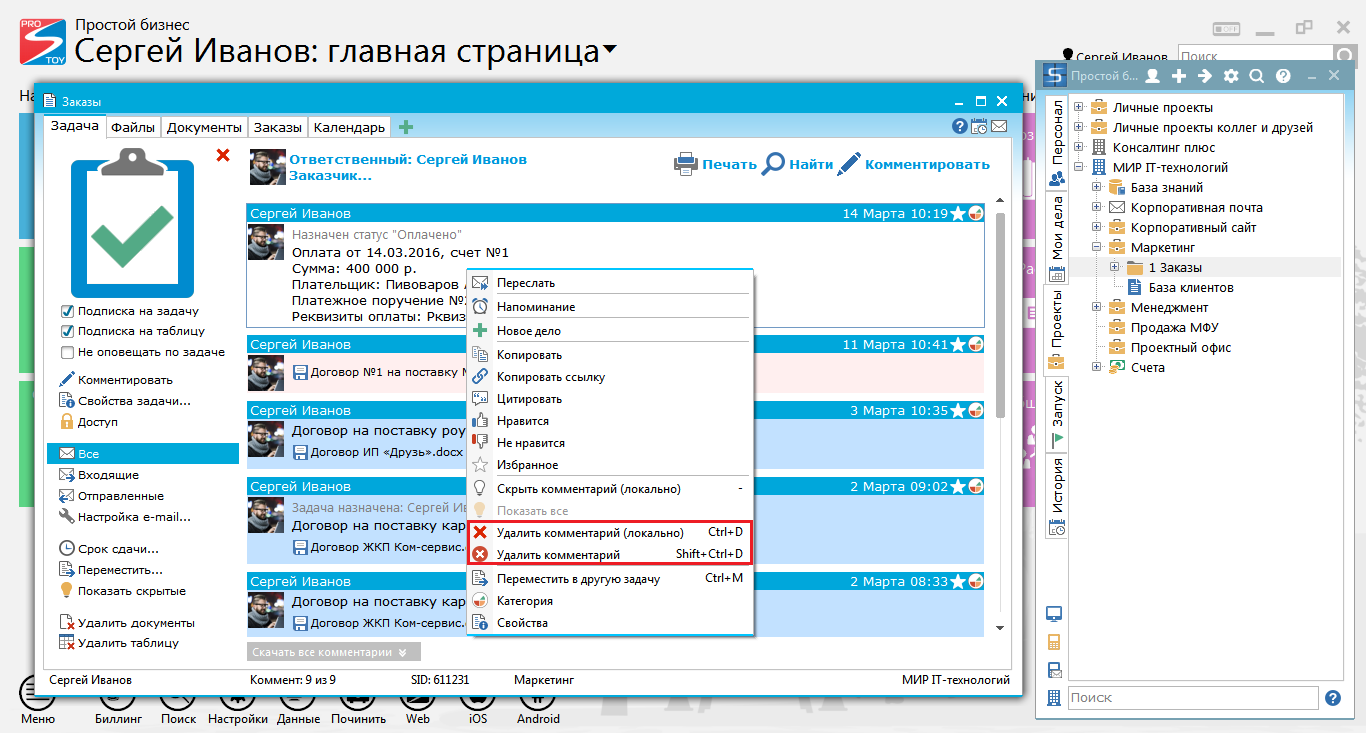Viewport: 1366px width, 733px height.
Task: Choose Напоминание in context menu
Action: pyautogui.click(x=609, y=307)
